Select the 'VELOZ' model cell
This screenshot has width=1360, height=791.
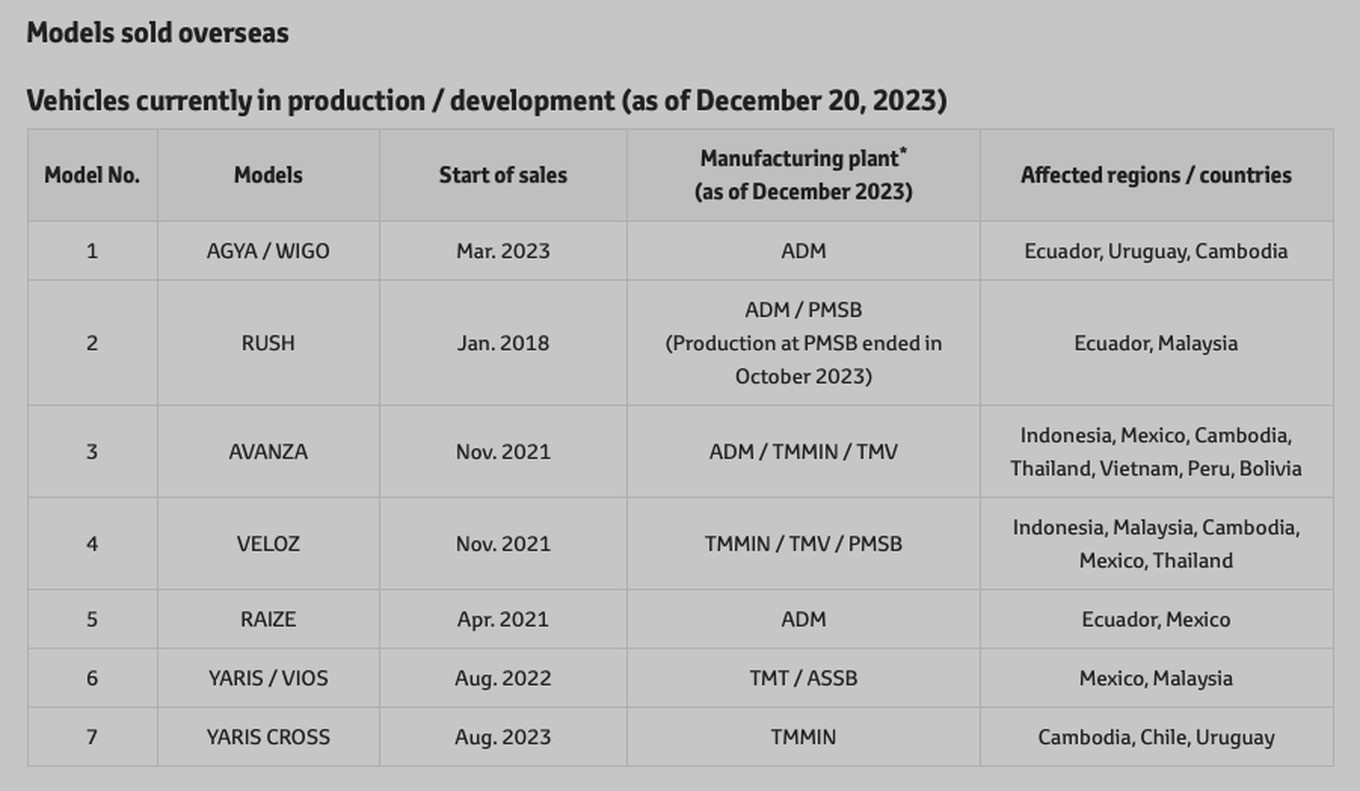(x=268, y=544)
